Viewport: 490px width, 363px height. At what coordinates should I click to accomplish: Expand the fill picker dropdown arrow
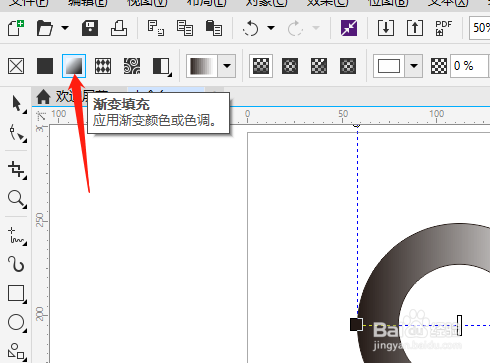227,66
